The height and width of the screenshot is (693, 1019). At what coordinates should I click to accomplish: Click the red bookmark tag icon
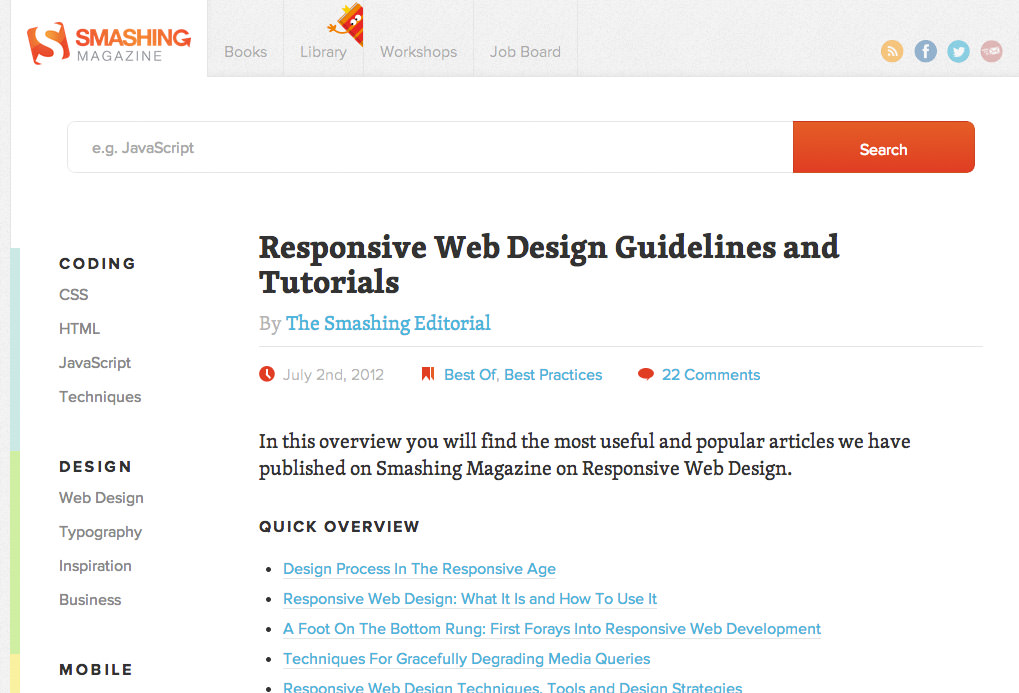pyautogui.click(x=428, y=375)
